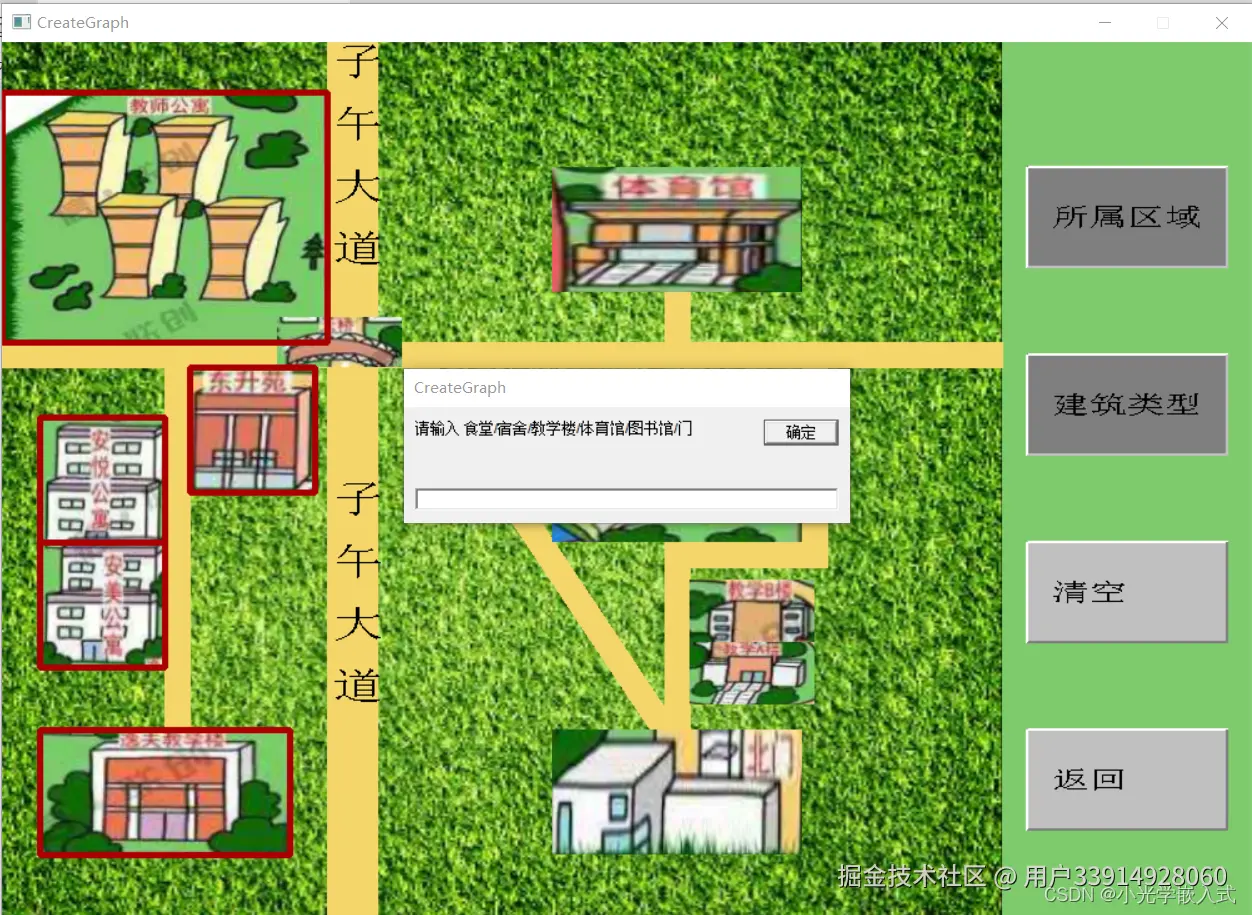The height and width of the screenshot is (915, 1252).
Task: Select the 体育馆 building on the map
Action: (x=676, y=228)
